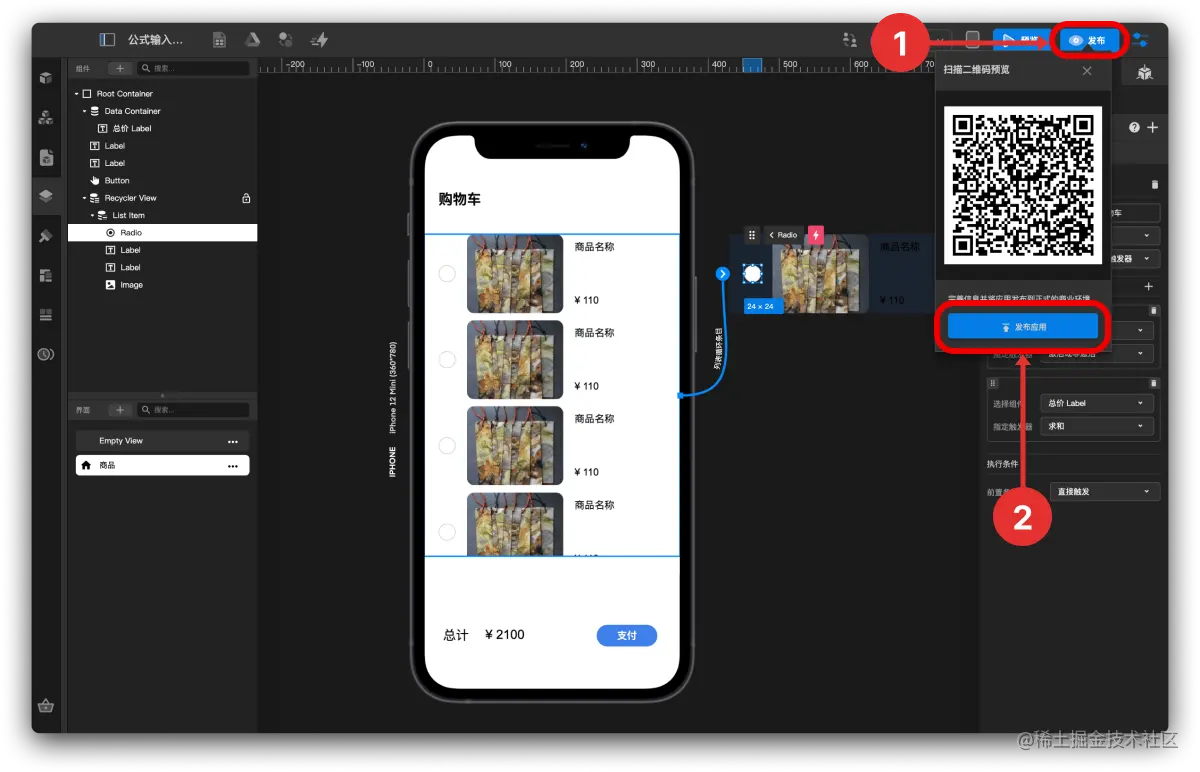Open the lightning actions icon in toolbar

tap(319, 40)
